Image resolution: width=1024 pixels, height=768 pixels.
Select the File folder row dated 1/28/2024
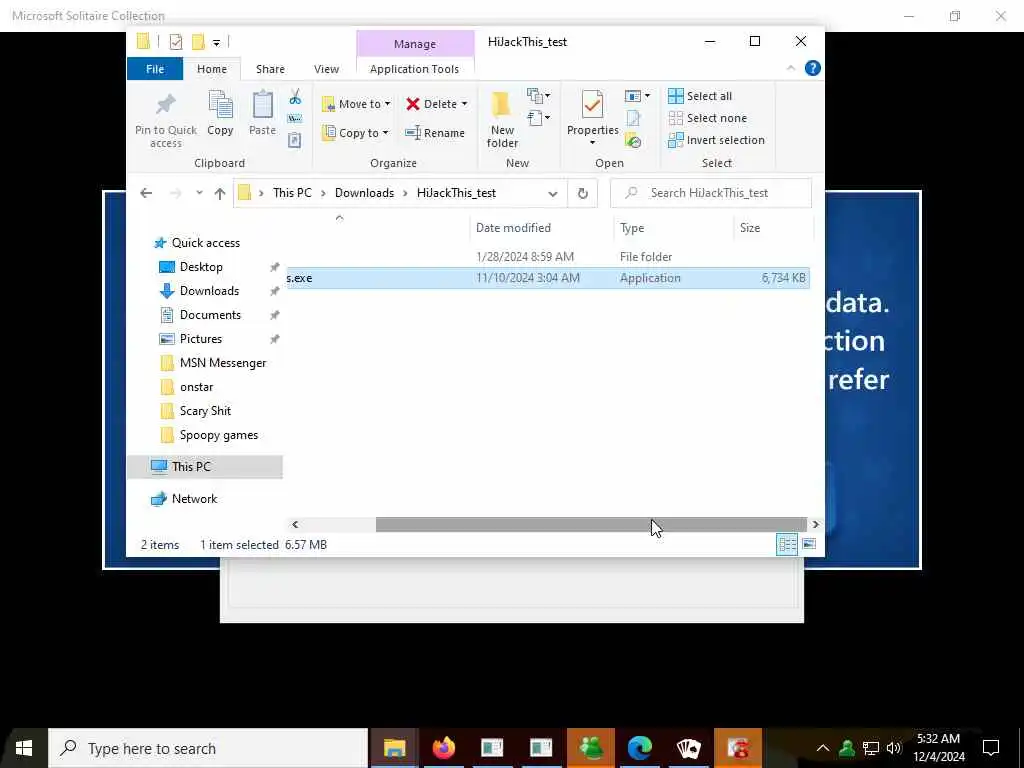click(x=548, y=257)
